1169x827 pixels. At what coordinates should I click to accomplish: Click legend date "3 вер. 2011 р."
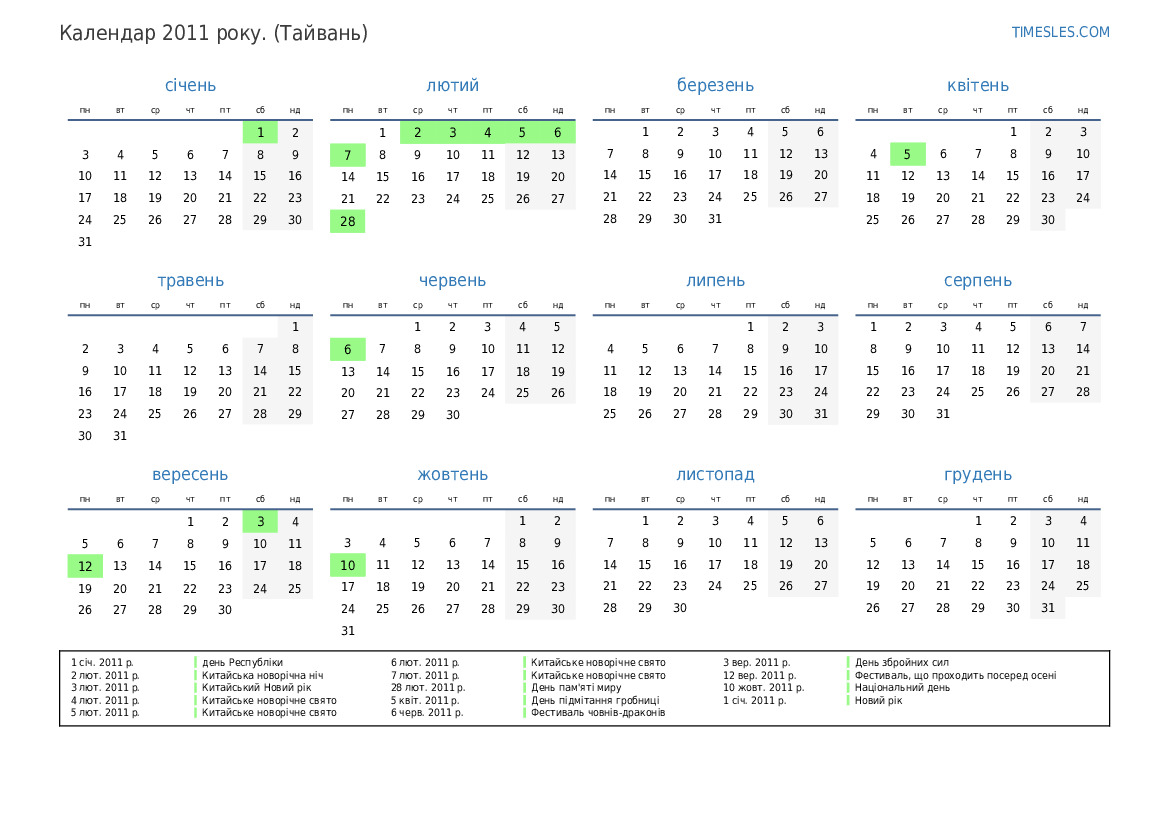point(757,662)
